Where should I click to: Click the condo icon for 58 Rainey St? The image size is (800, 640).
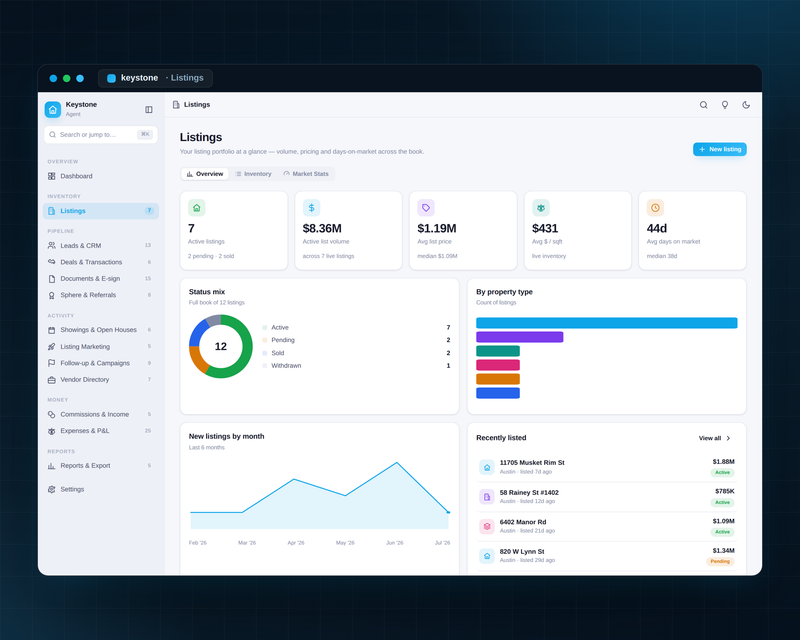(x=487, y=497)
